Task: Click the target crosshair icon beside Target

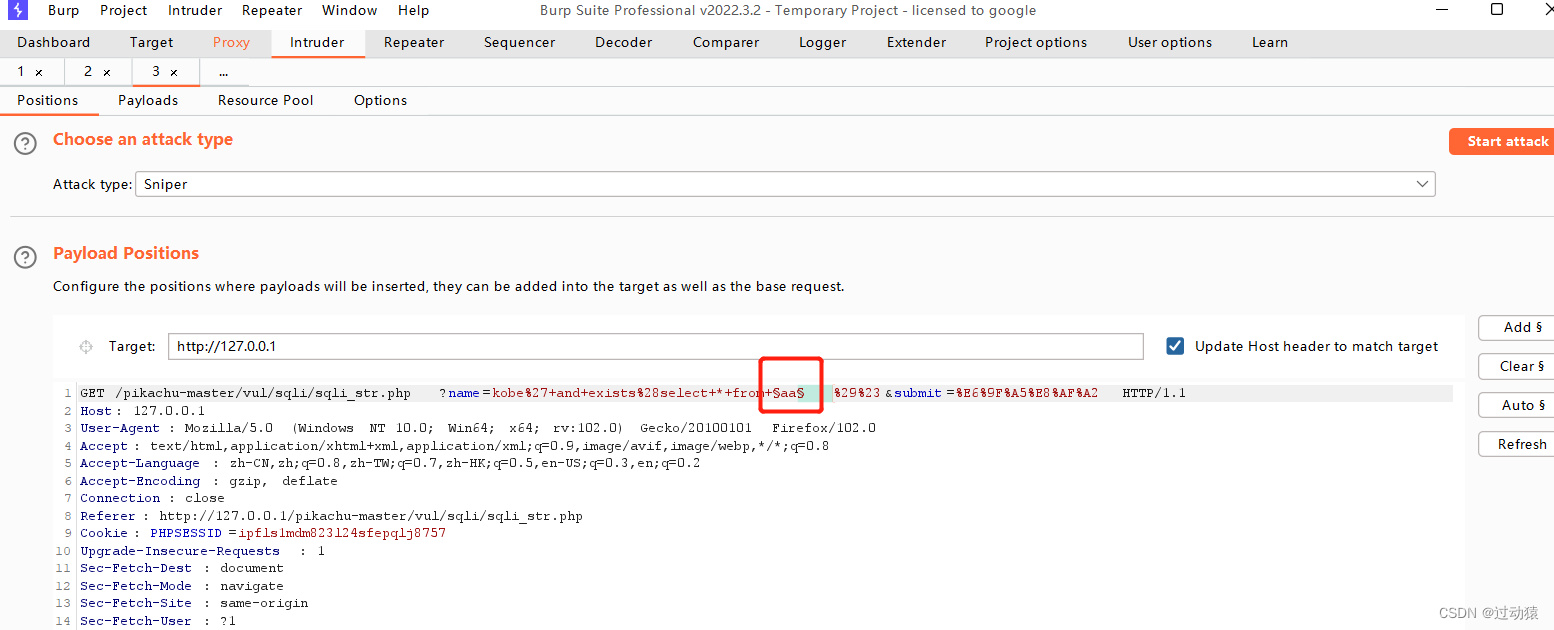Action: pos(86,347)
